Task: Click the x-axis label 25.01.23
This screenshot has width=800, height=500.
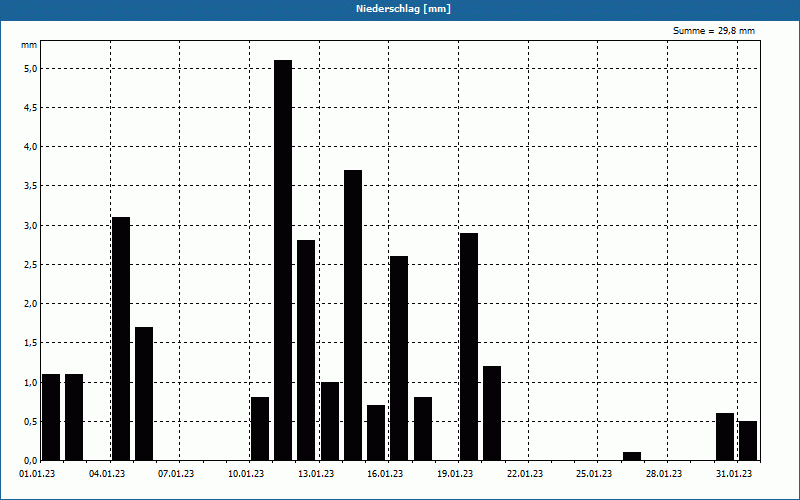Action: 594,474
